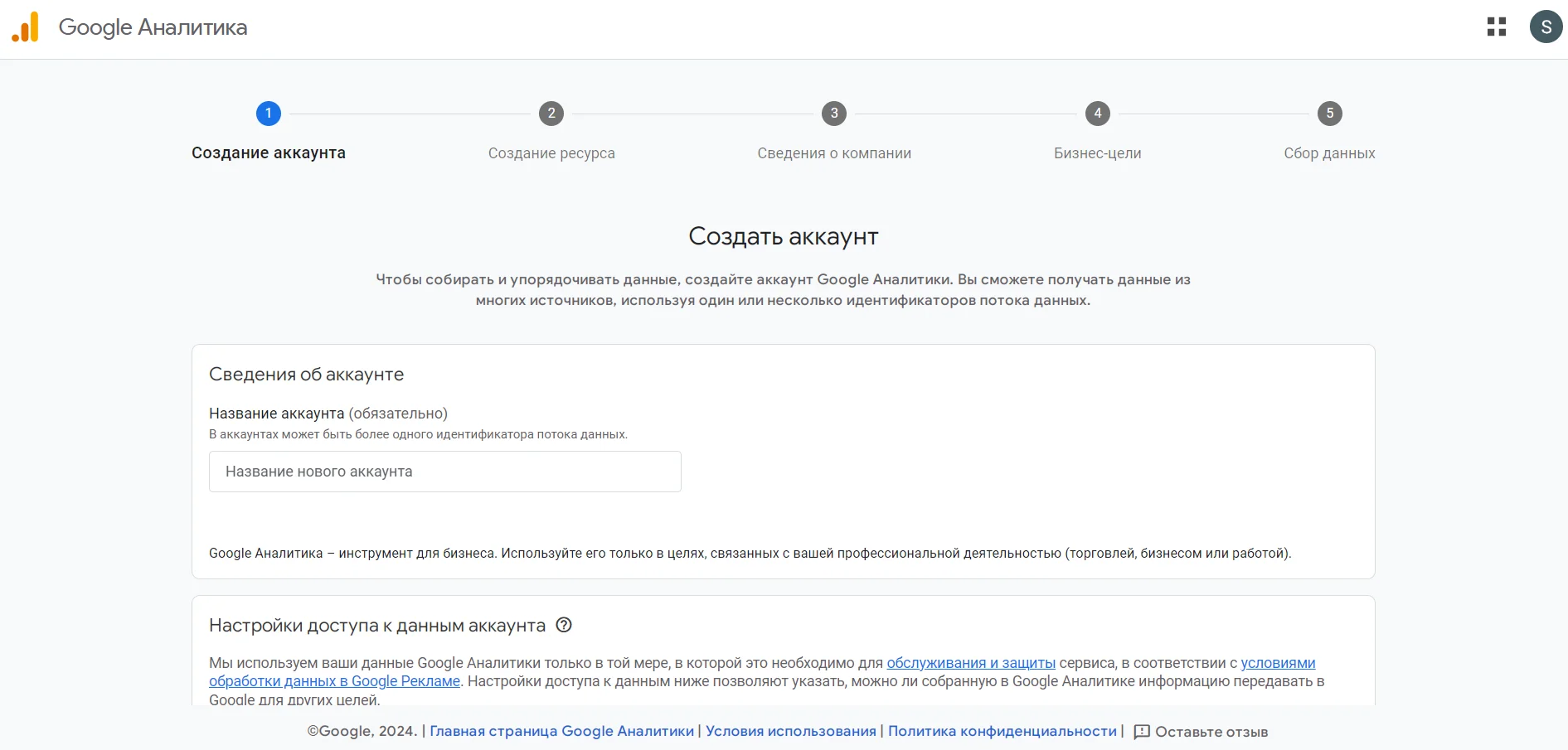Image resolution: width=1568 pixels, height=750 pixels.
Task: Select step 2 circle in the stepper
Action: click(x=551, y=114)
